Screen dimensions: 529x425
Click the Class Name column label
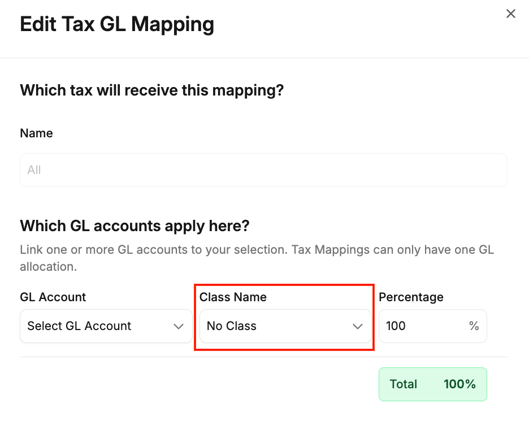(233, 297)
